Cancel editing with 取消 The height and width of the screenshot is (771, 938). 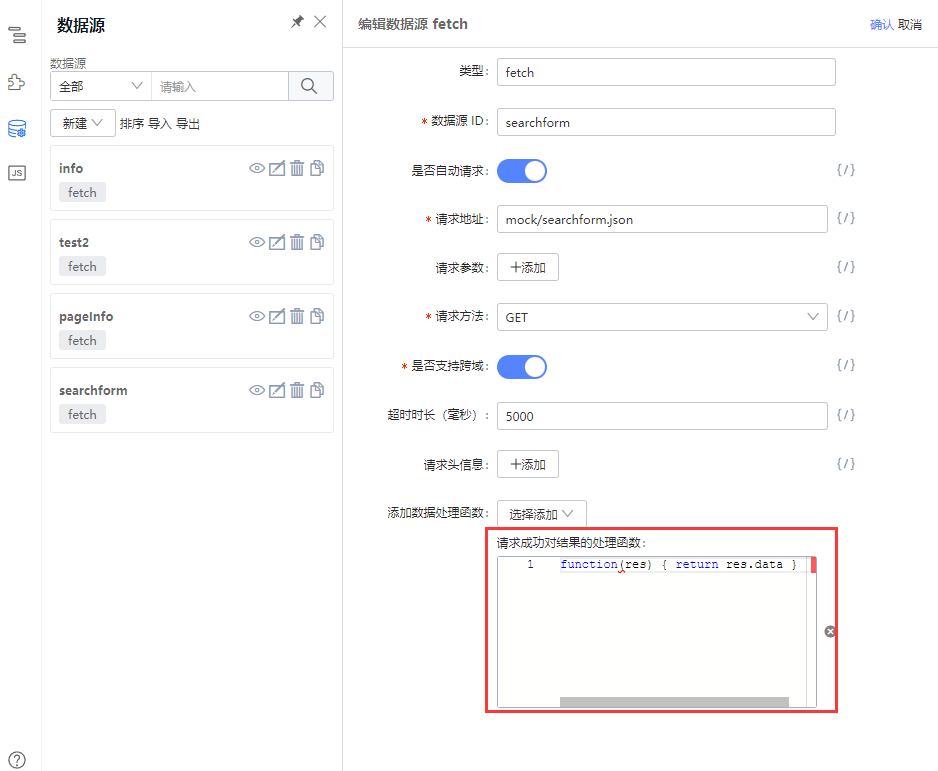pyautogui.click(x=910, y=25)
